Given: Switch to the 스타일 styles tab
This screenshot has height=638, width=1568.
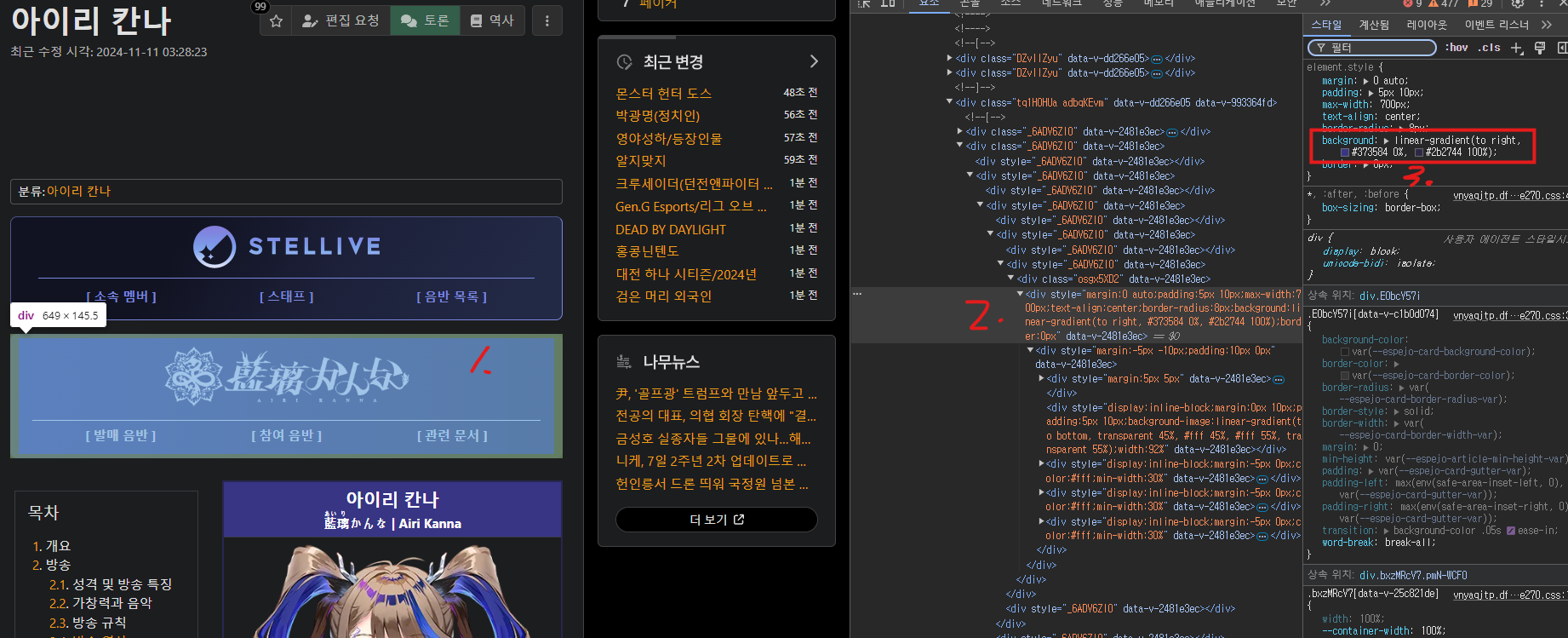Looking at the screenshot, I should coord(1326,25).
